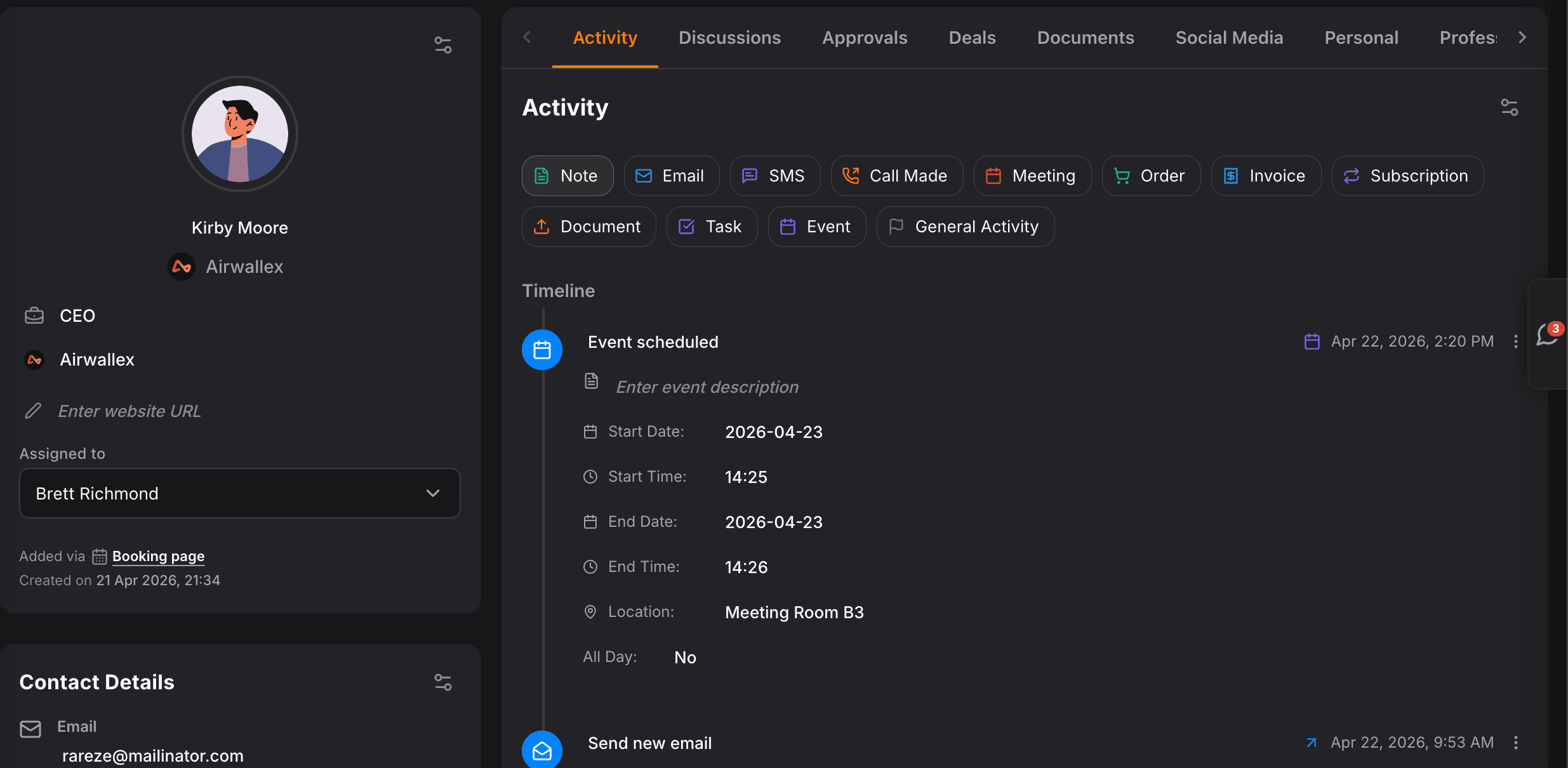Open Contact Details settings sliders icon
This screenshot has height=768, width=1568.
coord(442,682)
